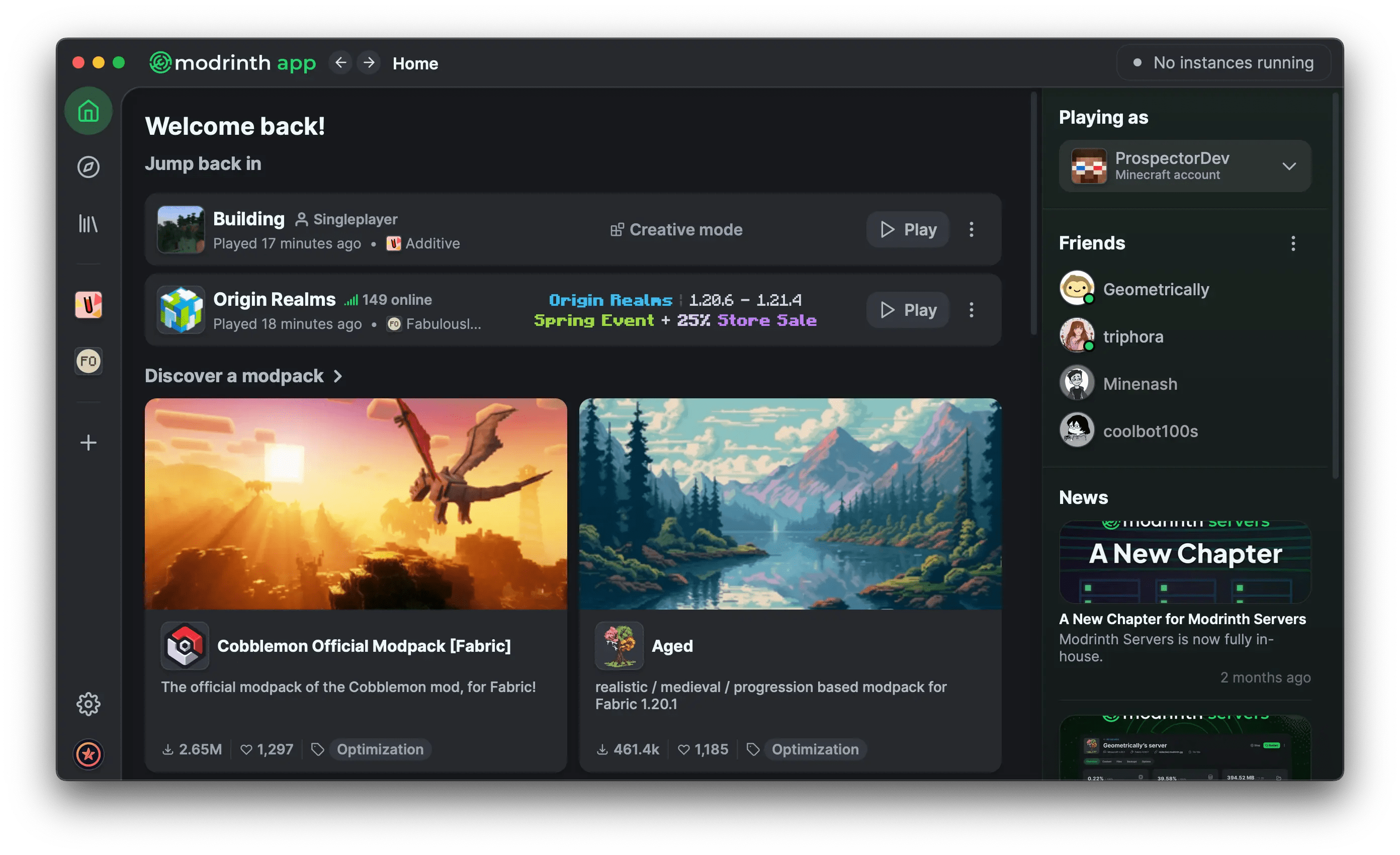Open Origin Realms more options menu
The image size is (1400, 855).
(x=971, y=310)
